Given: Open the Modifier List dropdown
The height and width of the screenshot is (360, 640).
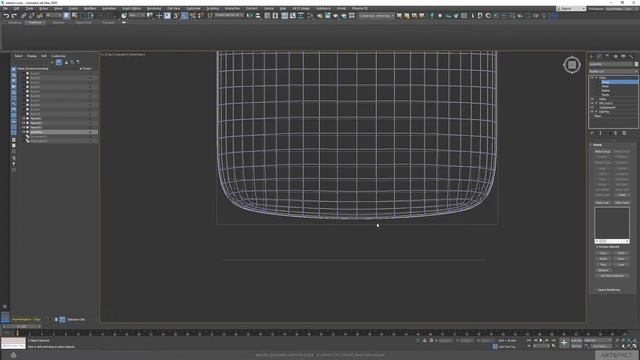Looking at the screenshot, I should click(x=613, y=71).
